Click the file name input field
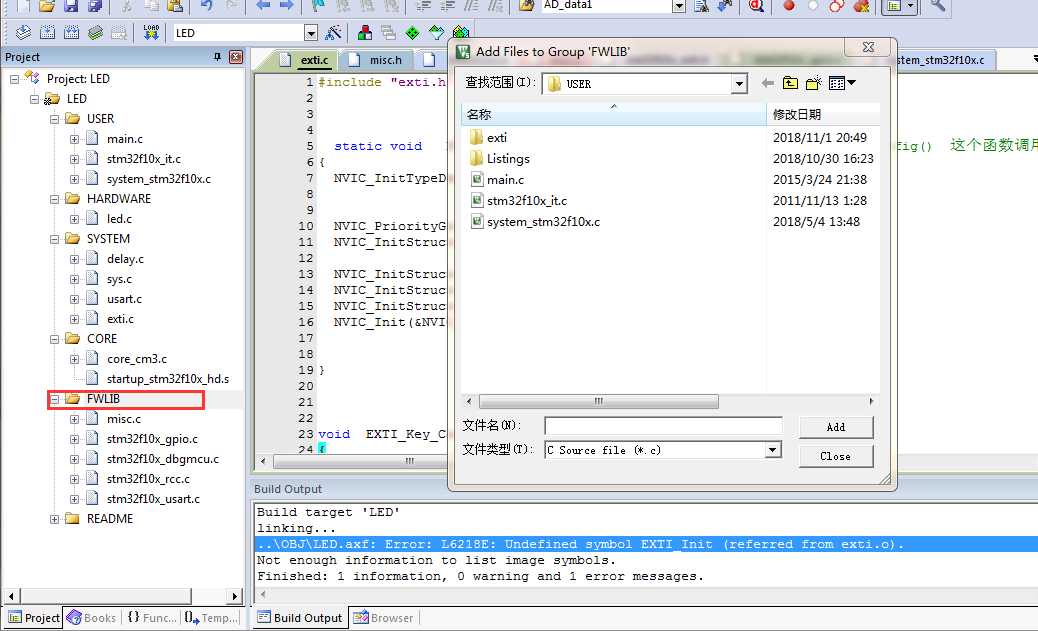The width and height of the screenshot is (1038, 631). point(663,426)
